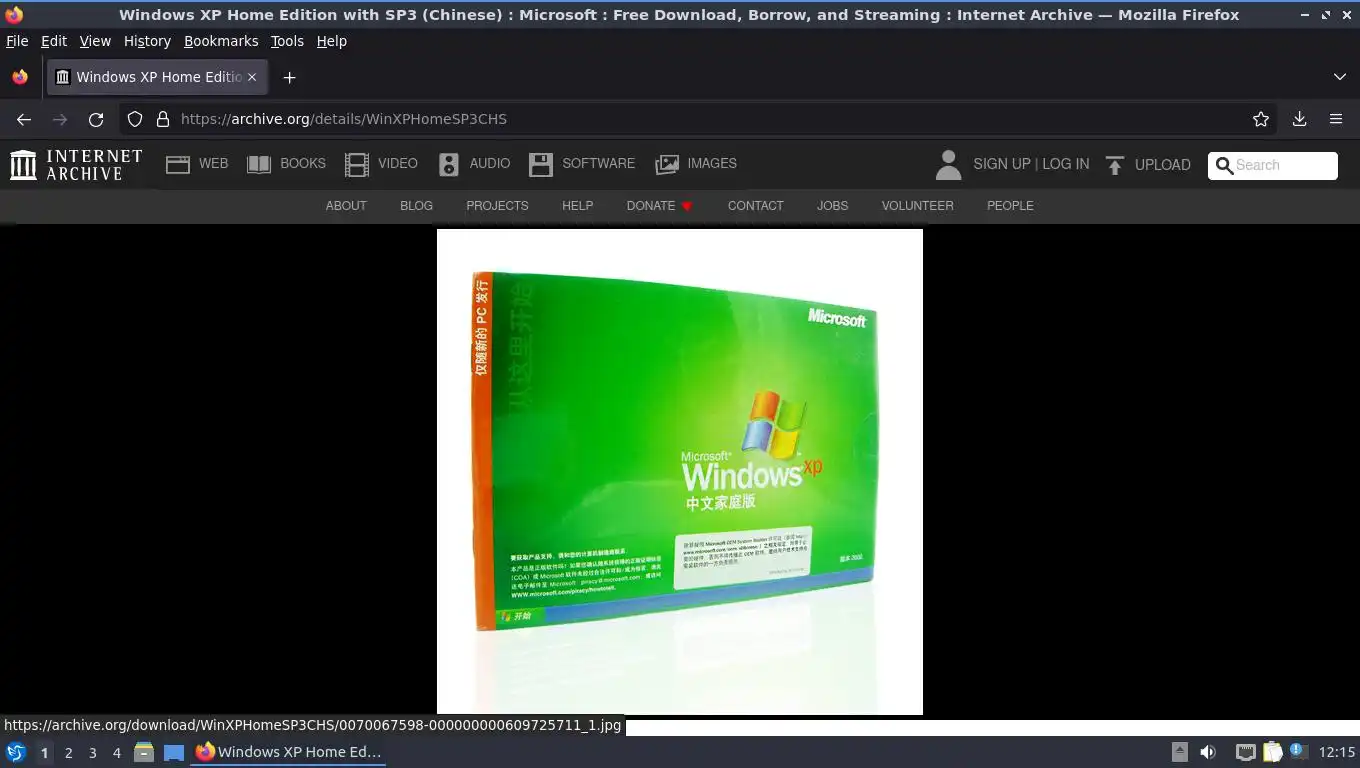The image size is (1360, 768).
Task: Open the PEOPLE link
Action: (1010, 206)
